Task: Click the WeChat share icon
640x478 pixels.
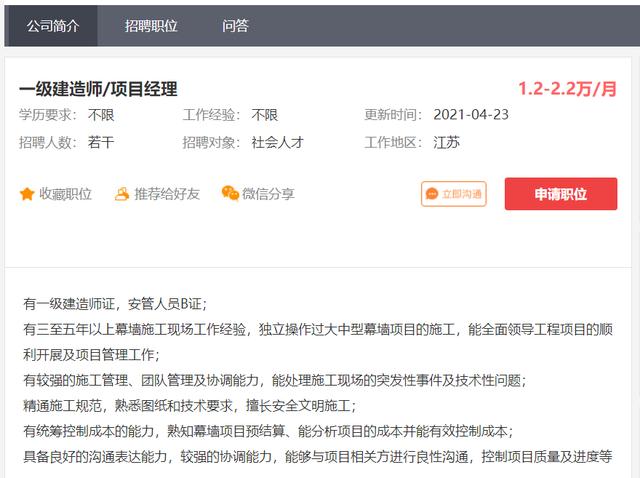Action: [x=230, y=193]
